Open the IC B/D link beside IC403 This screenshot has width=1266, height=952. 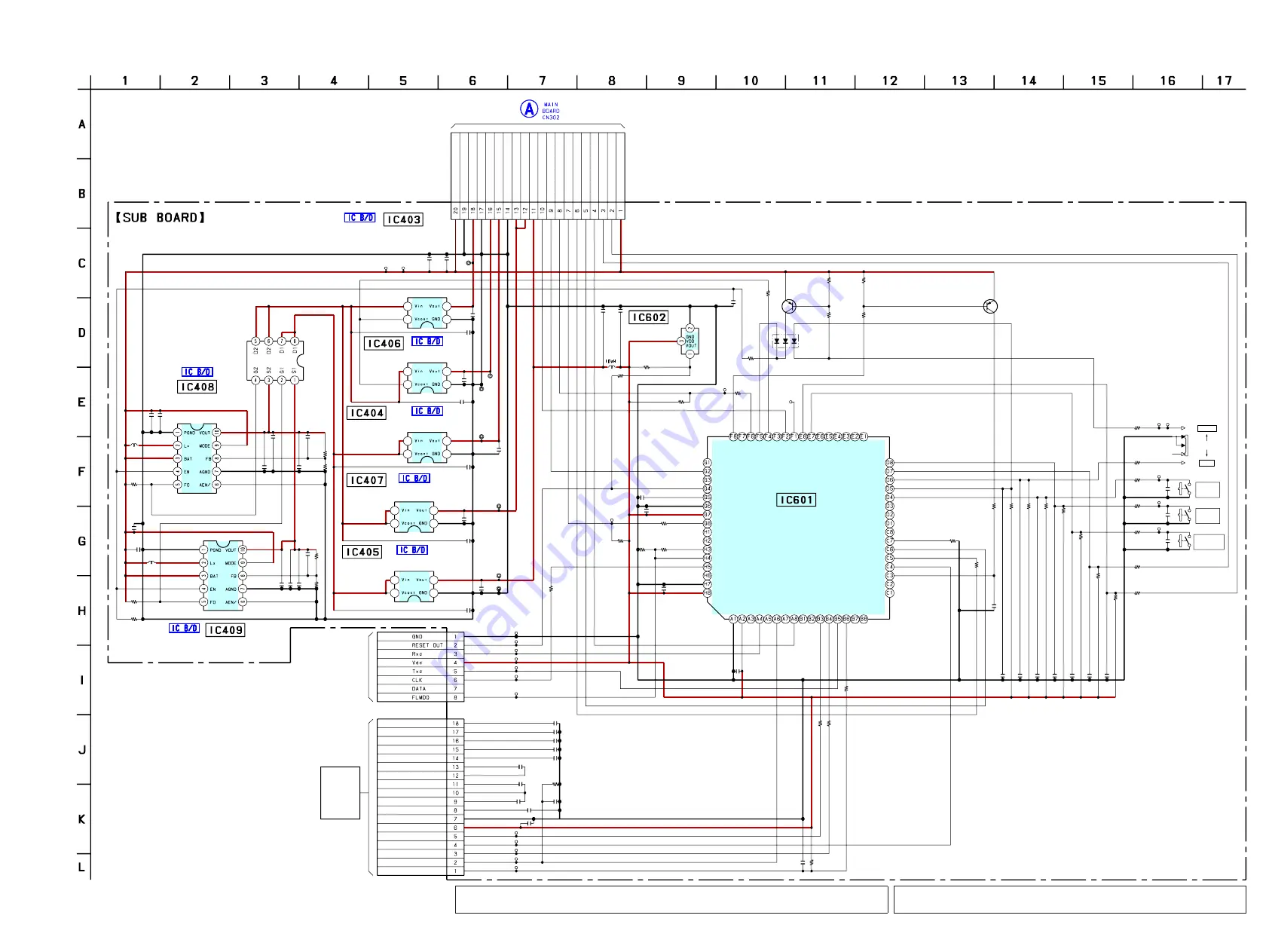[x=360, y=218]
